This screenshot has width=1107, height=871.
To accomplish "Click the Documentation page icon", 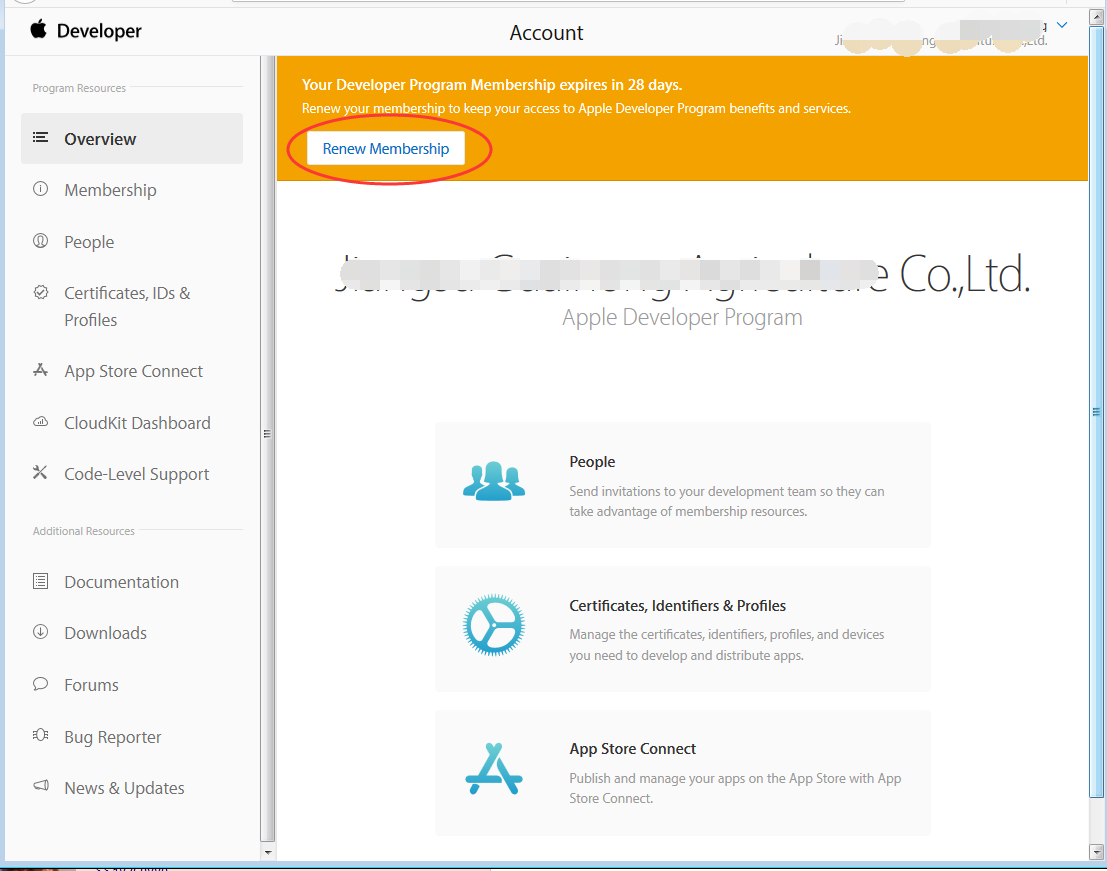I will tap(41, 581).
